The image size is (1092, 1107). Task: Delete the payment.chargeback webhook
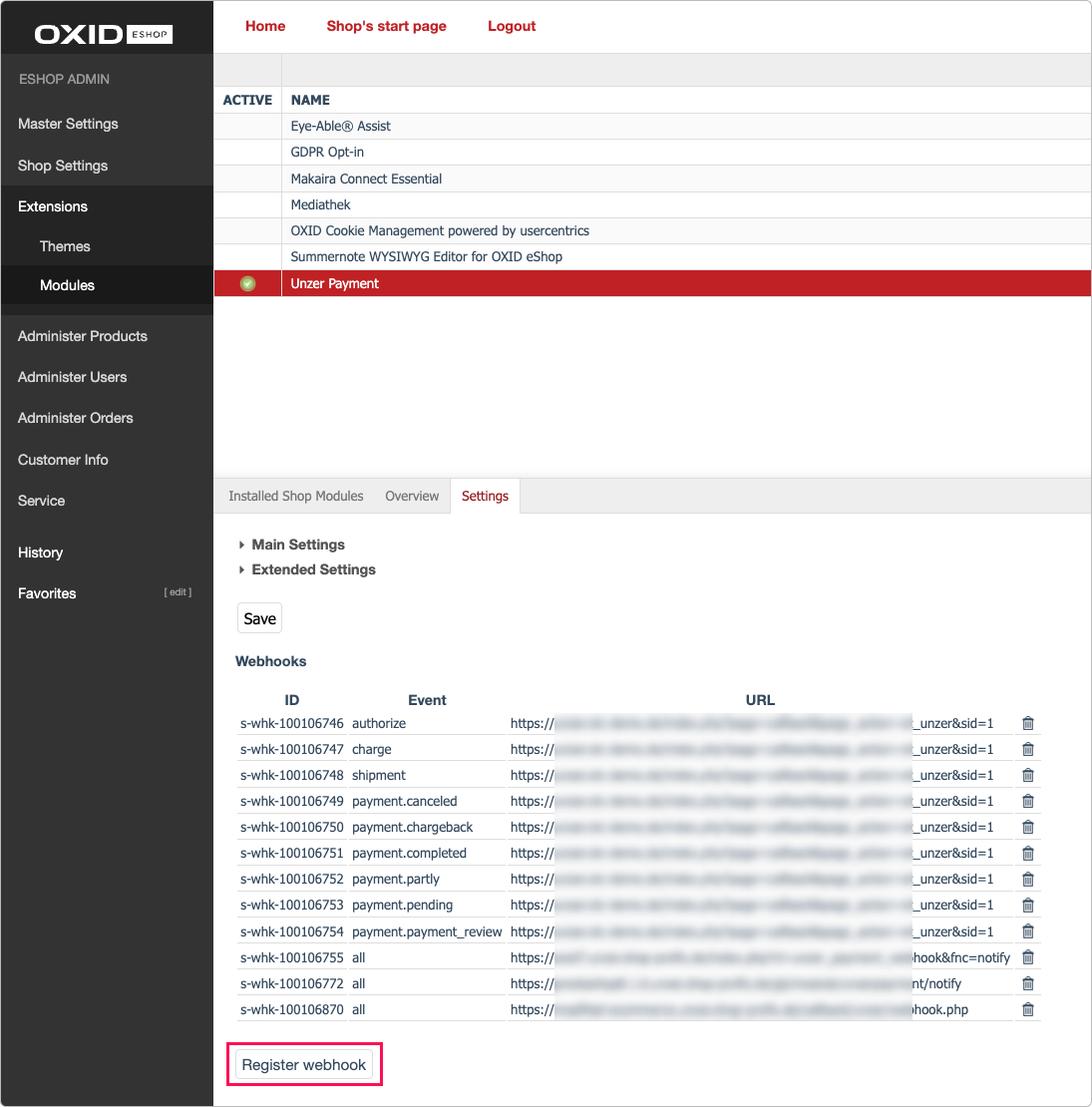1027,827
